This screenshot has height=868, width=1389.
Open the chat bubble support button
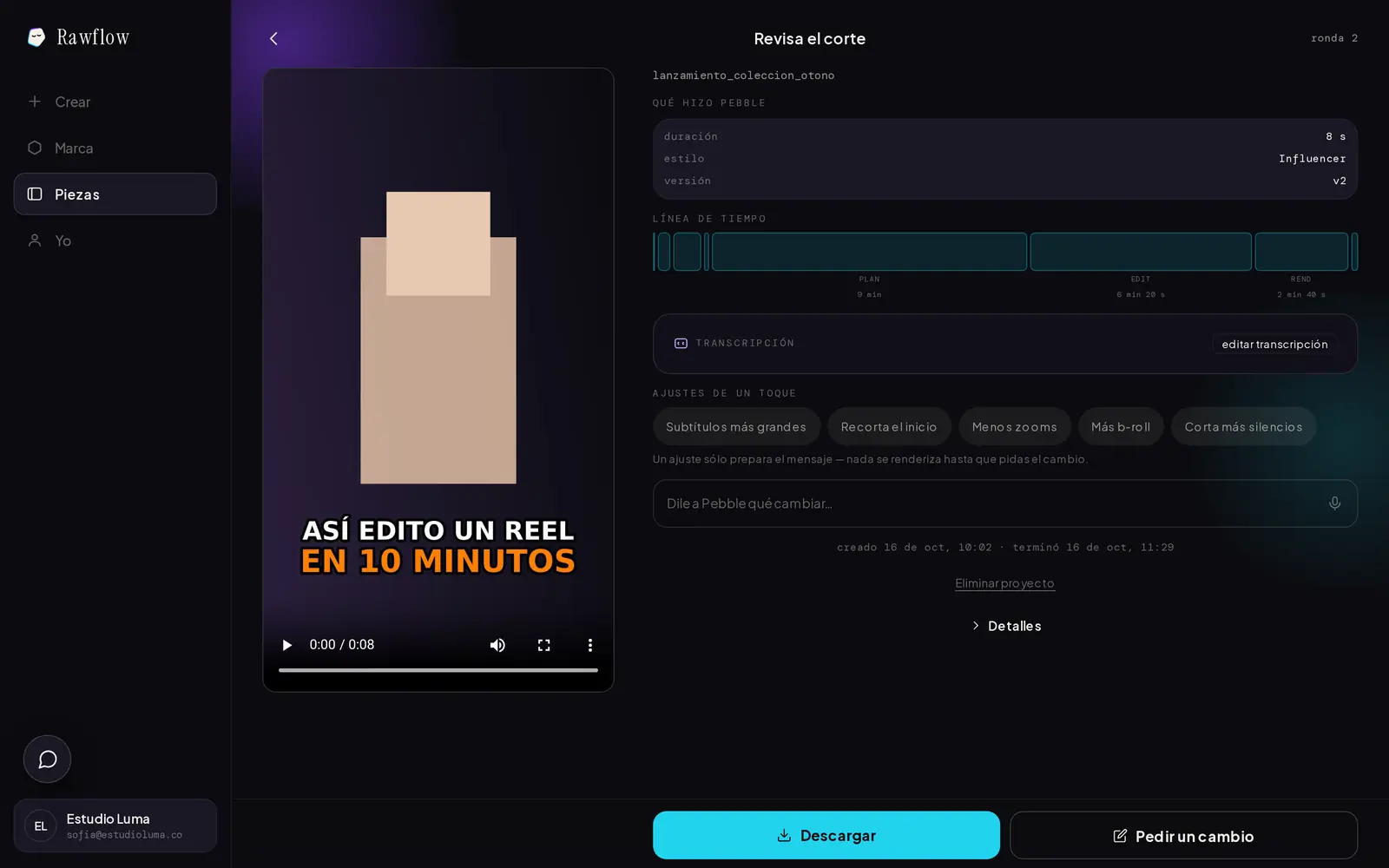tap(47, 759)
